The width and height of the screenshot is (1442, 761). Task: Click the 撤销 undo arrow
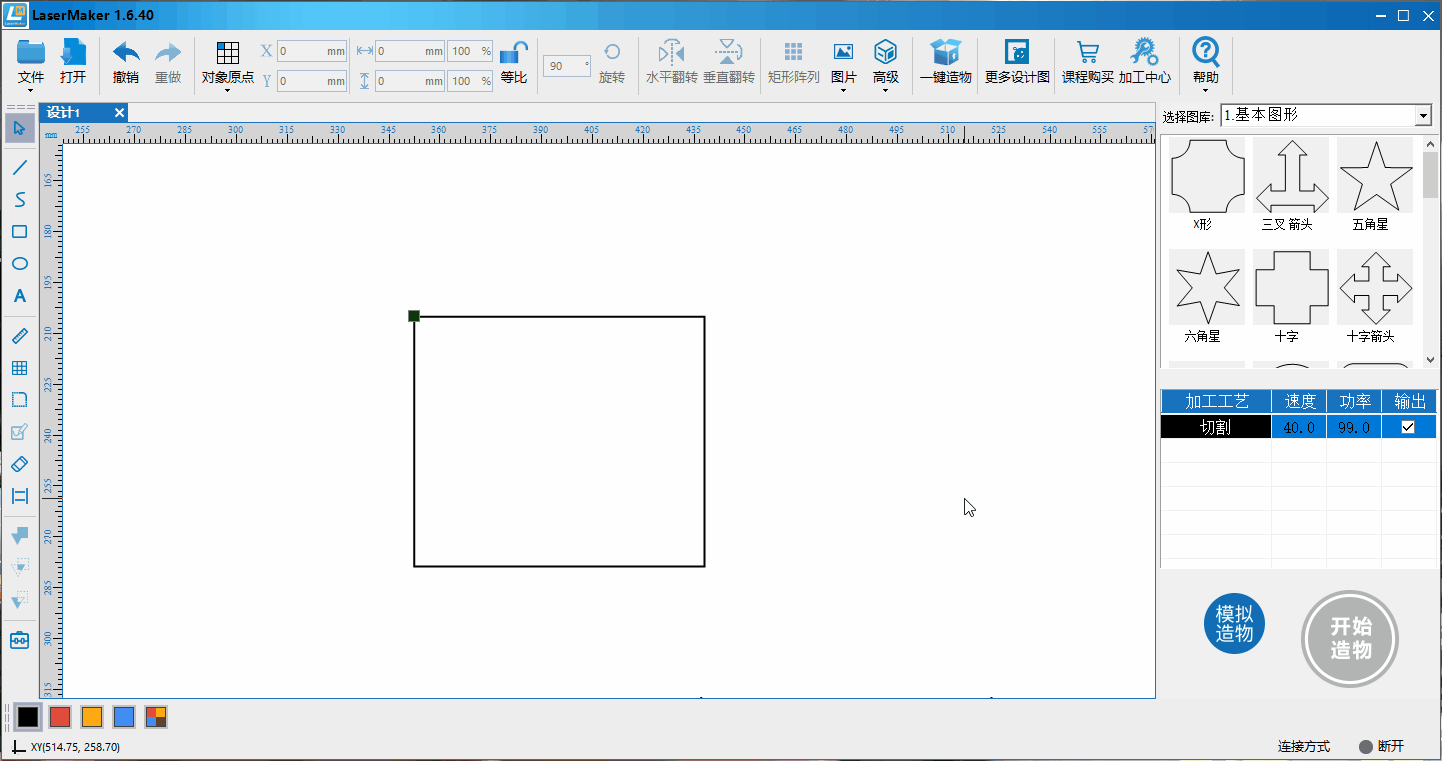pyautogui.click(x=126, y=52)
